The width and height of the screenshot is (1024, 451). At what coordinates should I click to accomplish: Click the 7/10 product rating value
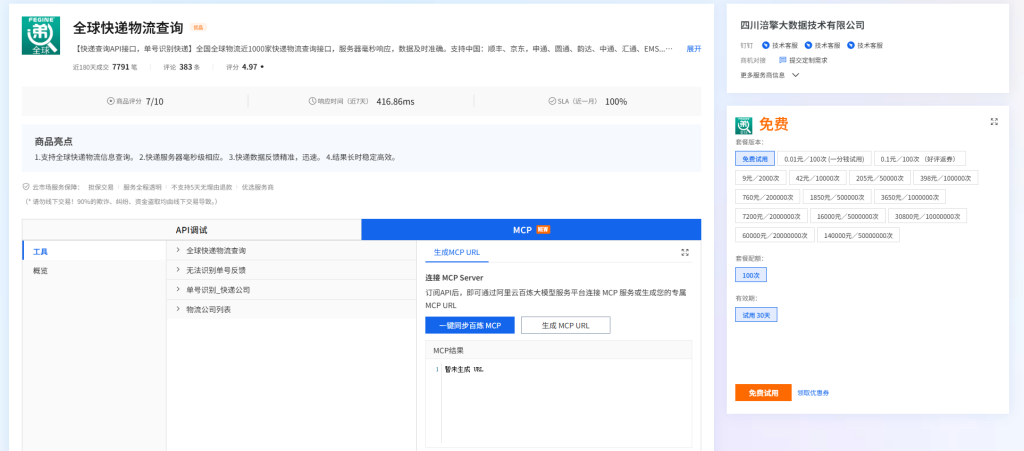coord(155,101)
